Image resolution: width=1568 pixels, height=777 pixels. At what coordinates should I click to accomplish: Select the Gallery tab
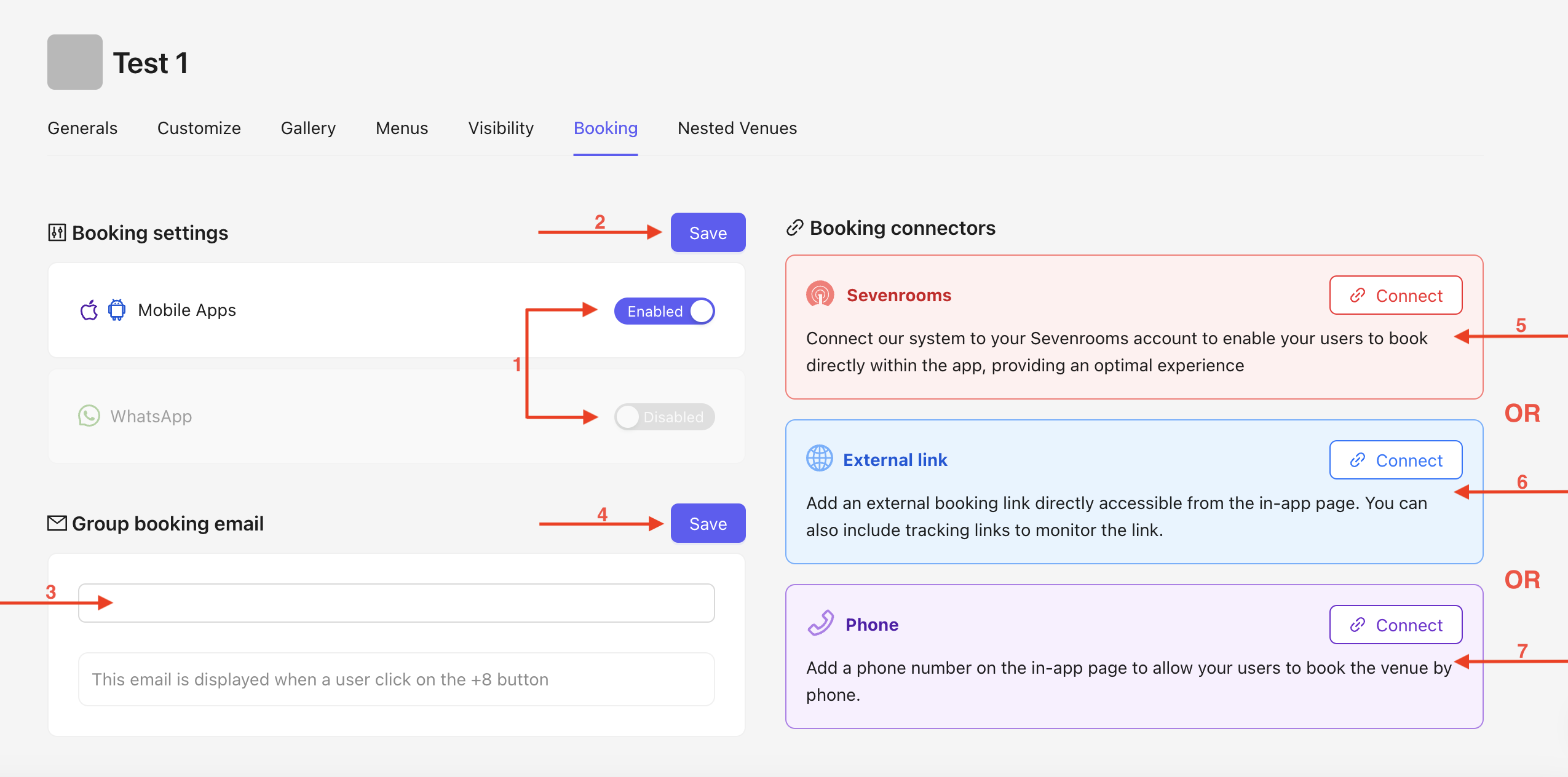coord(308,128)
